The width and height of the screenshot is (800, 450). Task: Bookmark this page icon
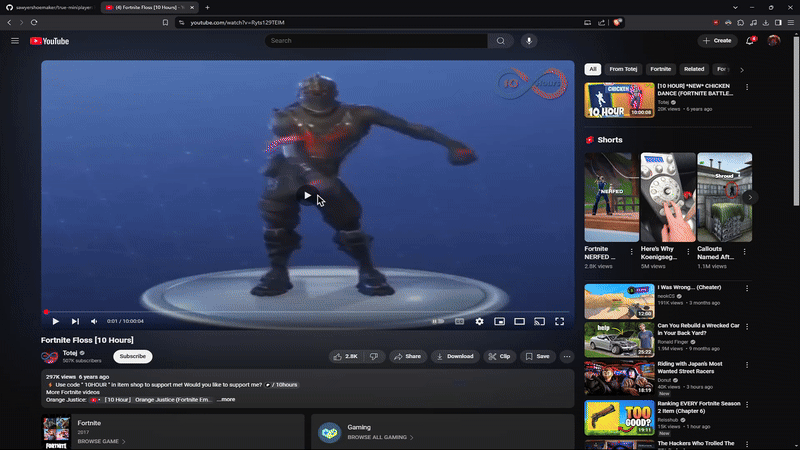[x=165, y=22]
